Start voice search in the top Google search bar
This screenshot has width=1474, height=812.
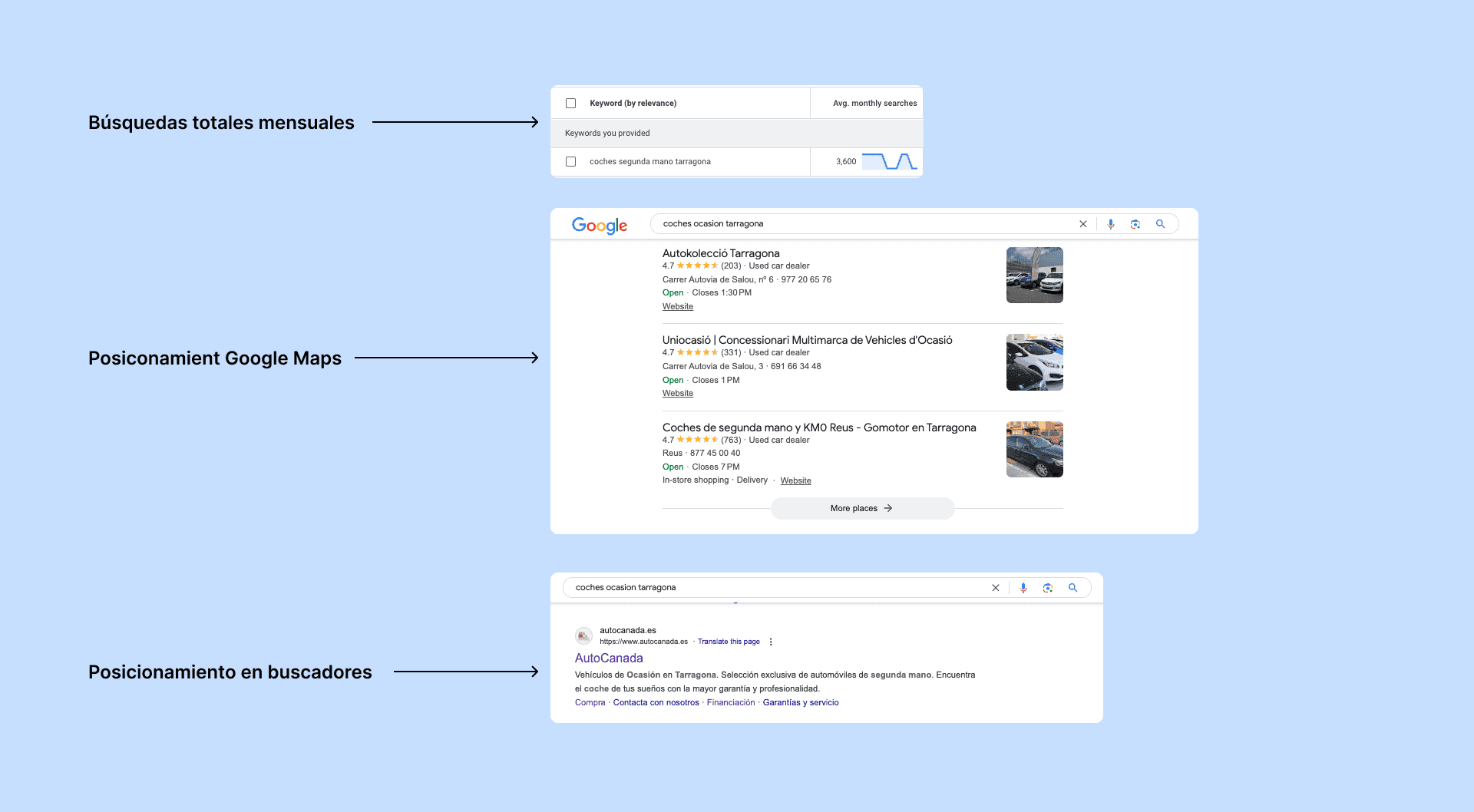[1111, 224]
